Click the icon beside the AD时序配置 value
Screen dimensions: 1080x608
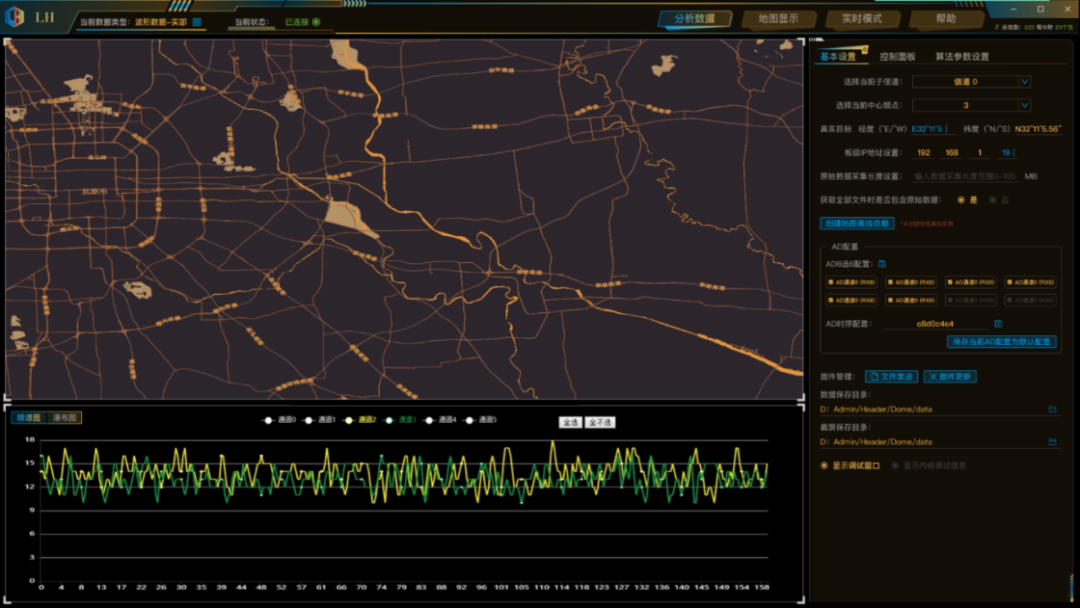[998, 324]
